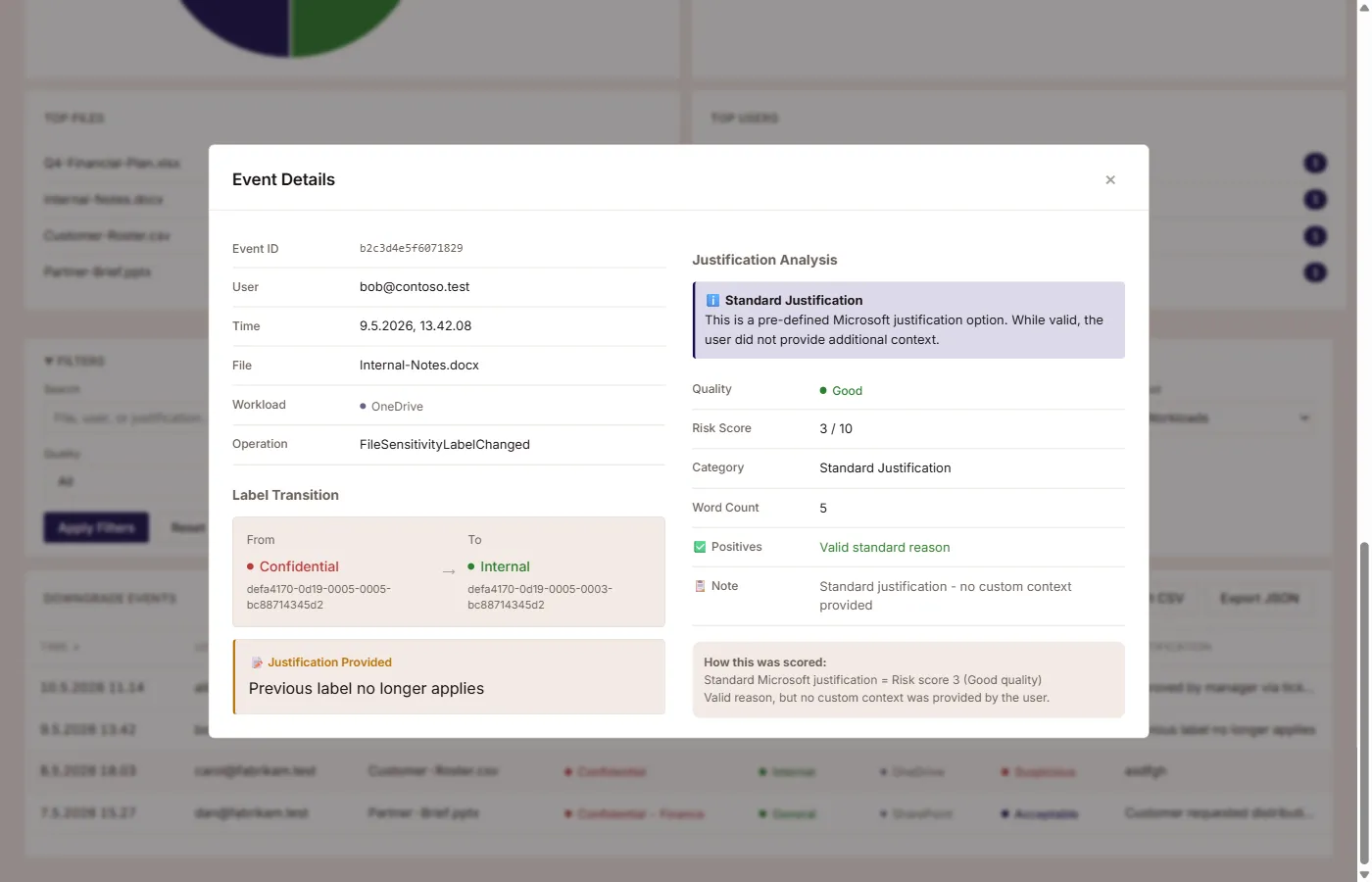
Task: Click the Note clipboard icon
Action: (700, 586)
